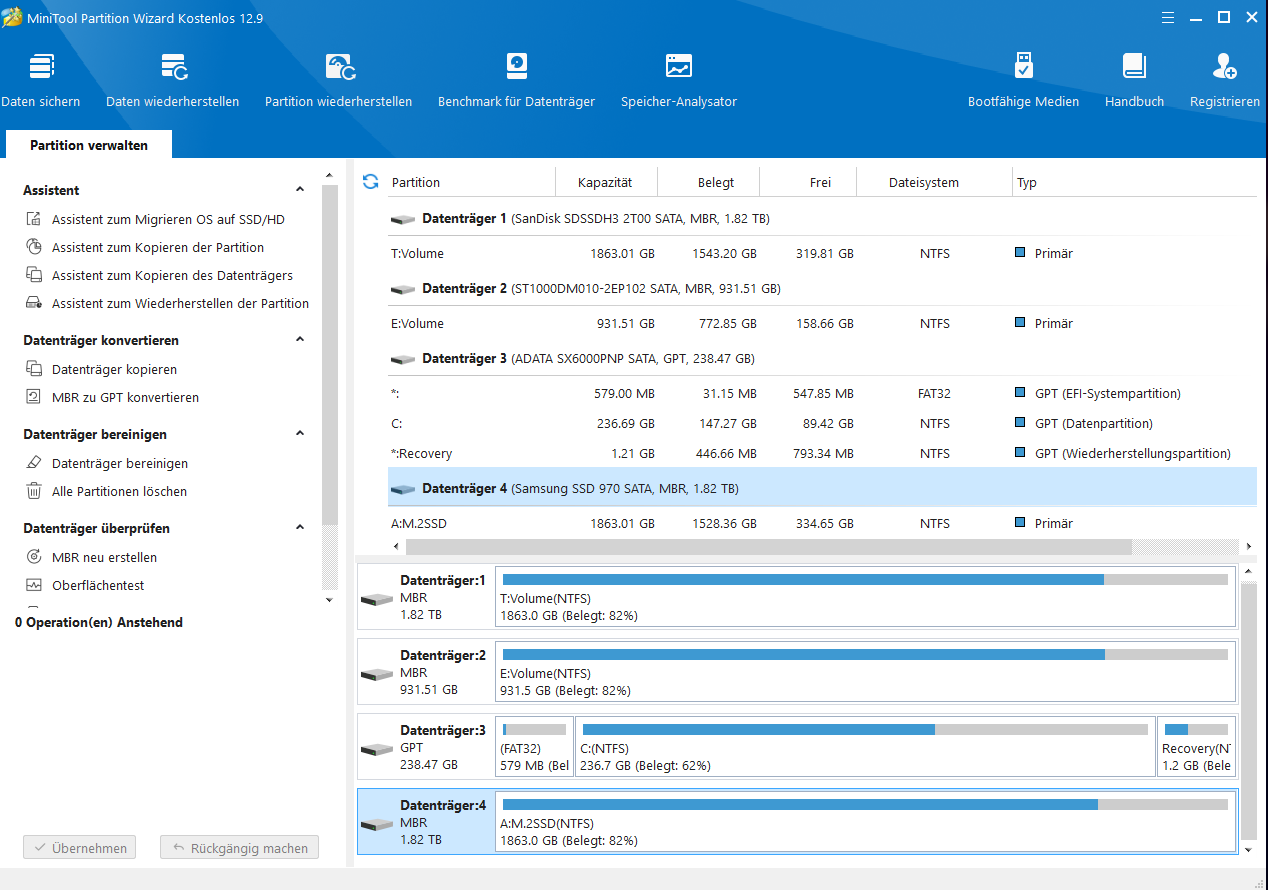Select the E:Volume partition row
The image size is (1268, 890).
[x=822, y=323]
